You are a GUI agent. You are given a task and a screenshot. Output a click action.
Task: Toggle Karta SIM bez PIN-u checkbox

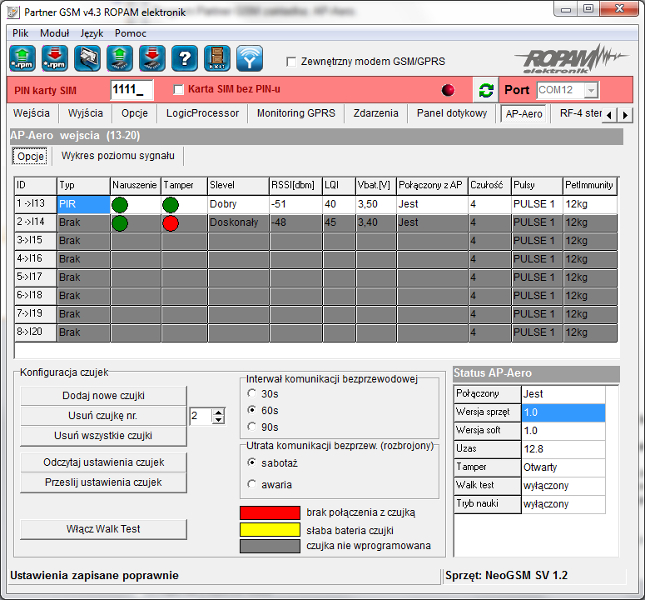tap(179, 90)
